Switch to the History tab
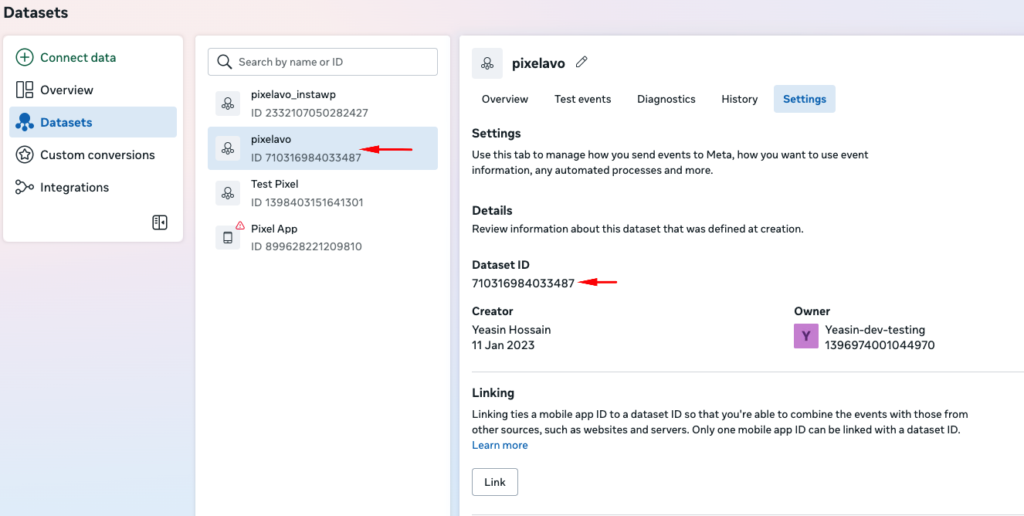Viewport: 1024px width, 516px height. point(739,99)
